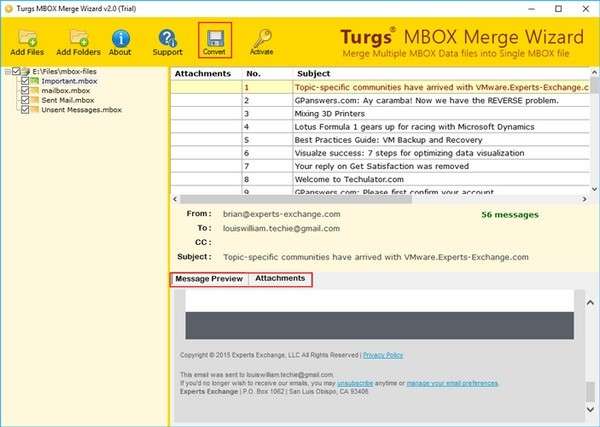Uncheck the Important.mbox checkbox
This screenshot has width=600, height=427.
(x=25, y=81)
